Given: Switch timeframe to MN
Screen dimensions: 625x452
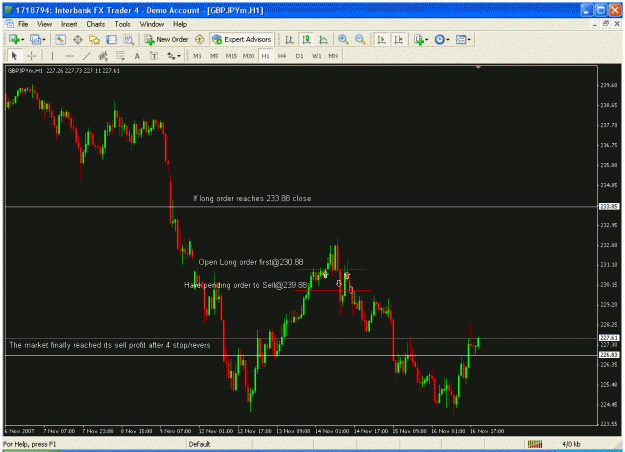Looking at the screenshot, I should [x=333, y=56].
